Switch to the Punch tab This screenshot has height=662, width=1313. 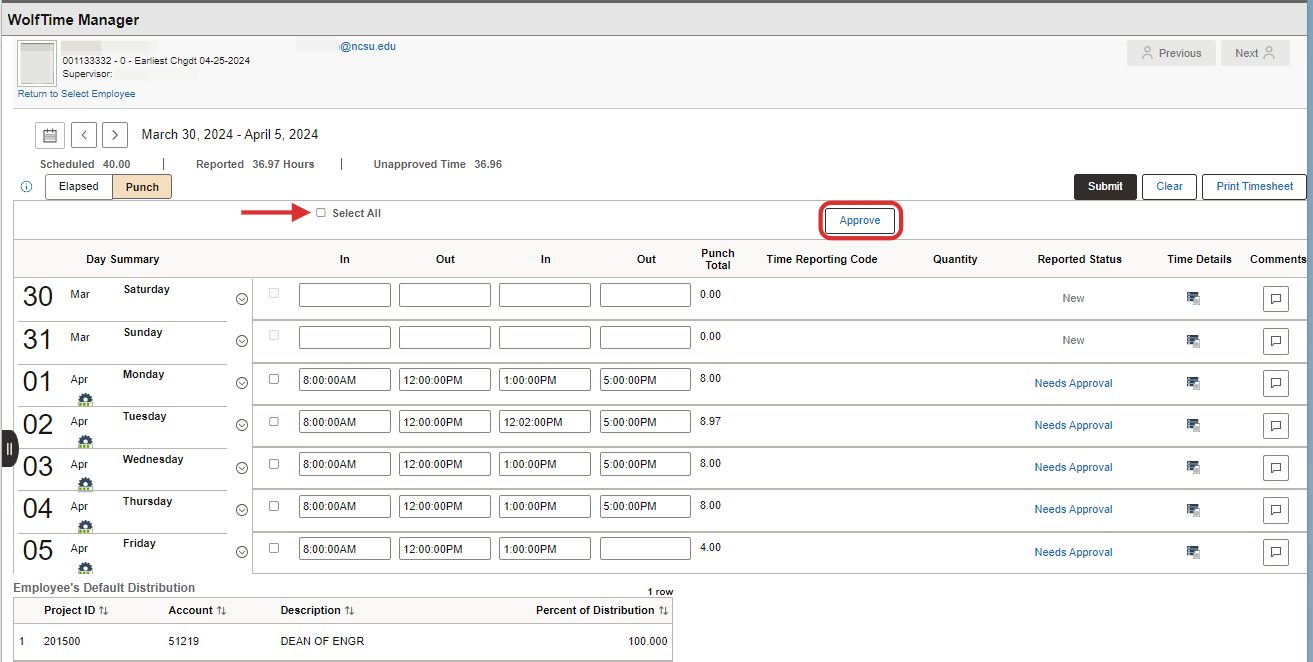point(142,186)
